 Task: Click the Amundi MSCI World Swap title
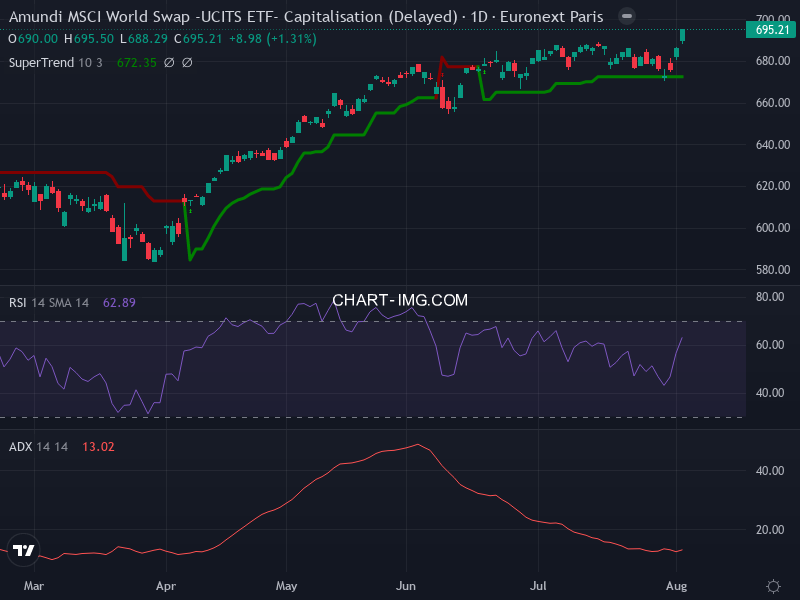306,17
